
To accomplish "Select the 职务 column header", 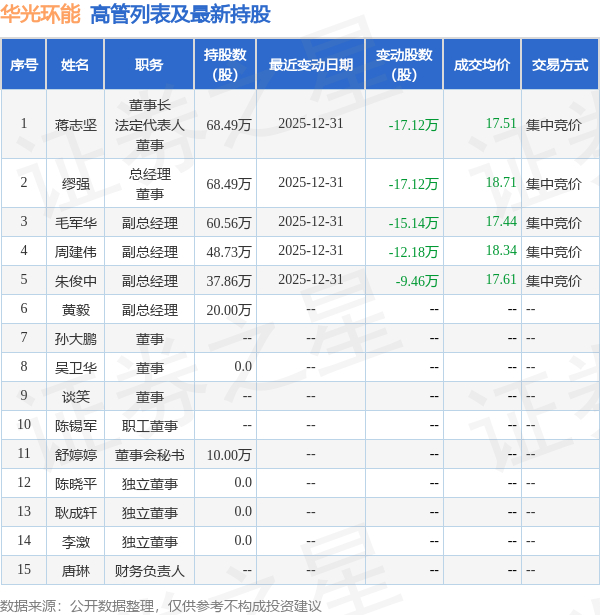I will (x=149, y=64).
